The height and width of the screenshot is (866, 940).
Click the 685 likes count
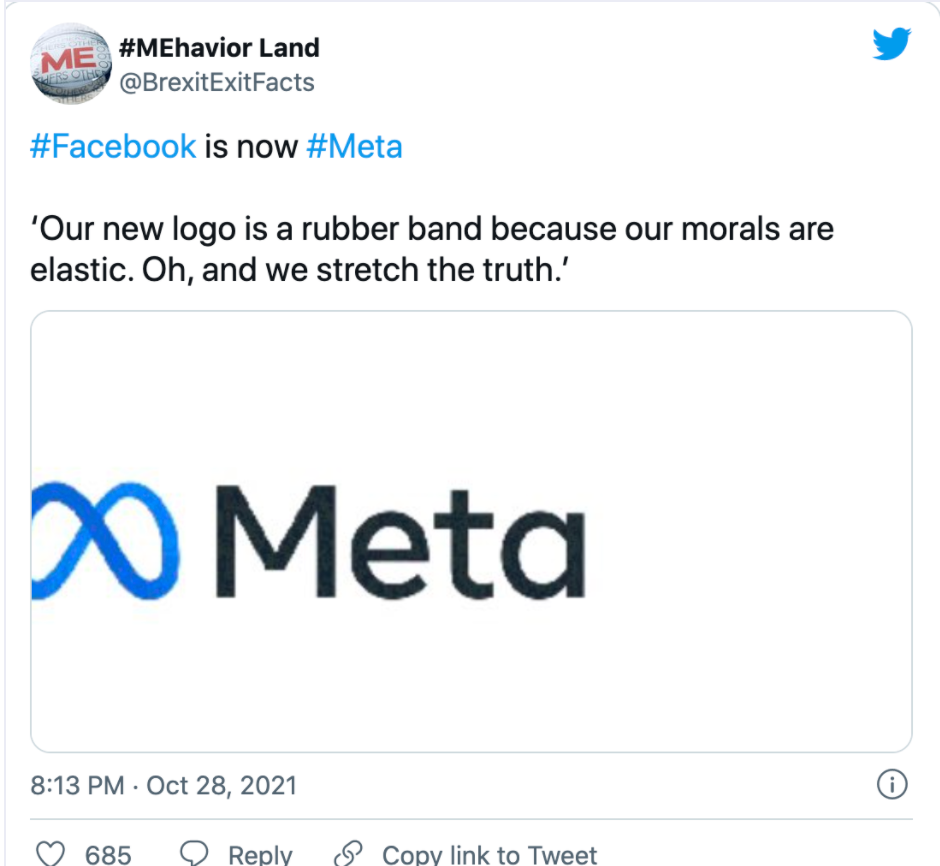(x=110, y=854)
